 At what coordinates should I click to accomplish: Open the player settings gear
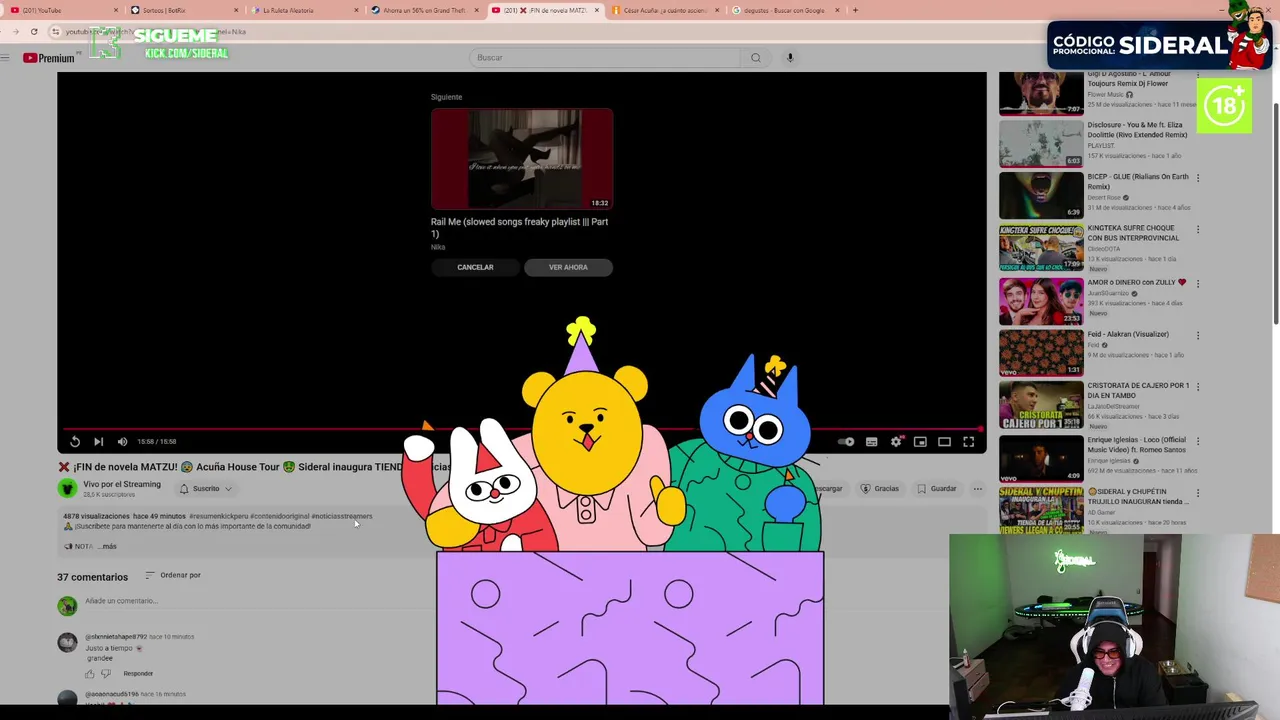click(896, 441)
